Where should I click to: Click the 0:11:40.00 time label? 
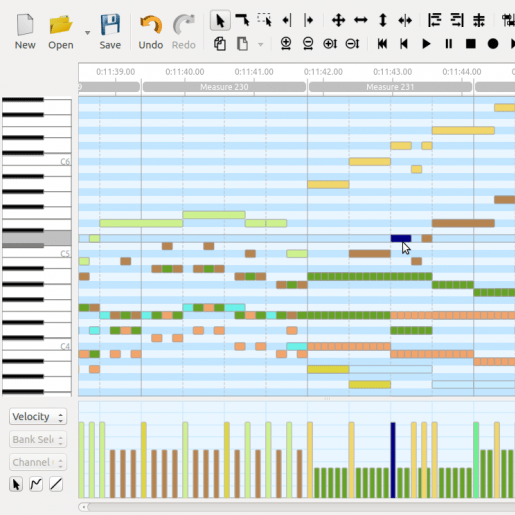[x=185, y=72]
